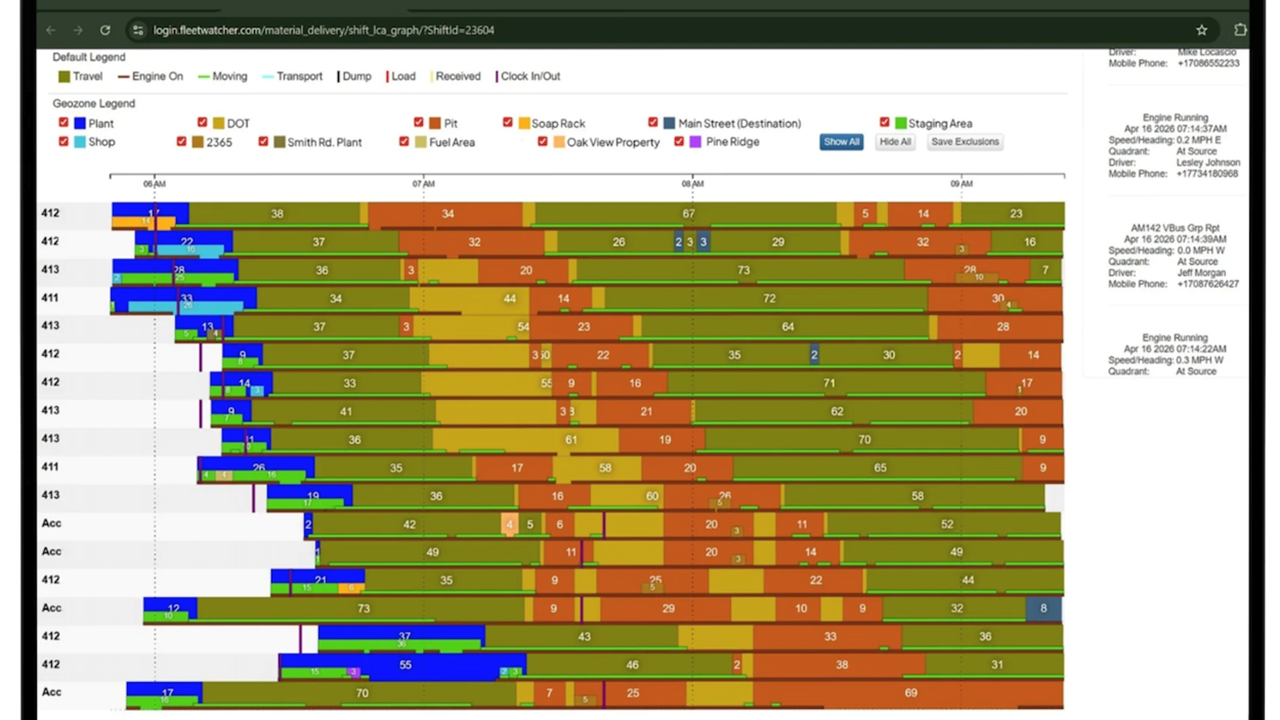Toggle the Soap Rack checkbox

[508, 123]
